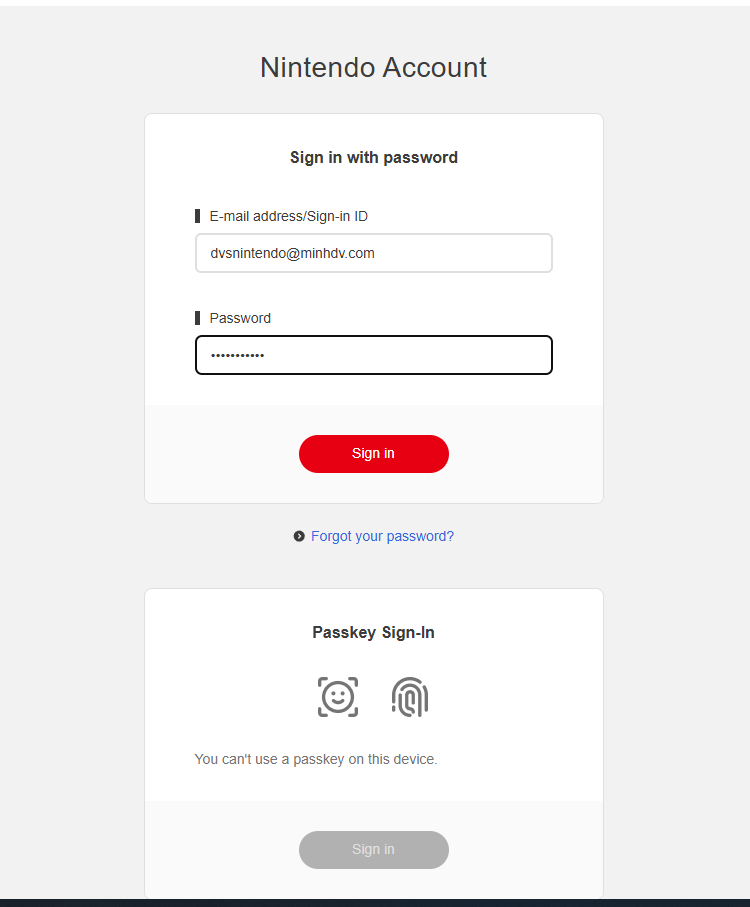Click the Password field label
The image size is (750, 907).
tap(240, 318)
